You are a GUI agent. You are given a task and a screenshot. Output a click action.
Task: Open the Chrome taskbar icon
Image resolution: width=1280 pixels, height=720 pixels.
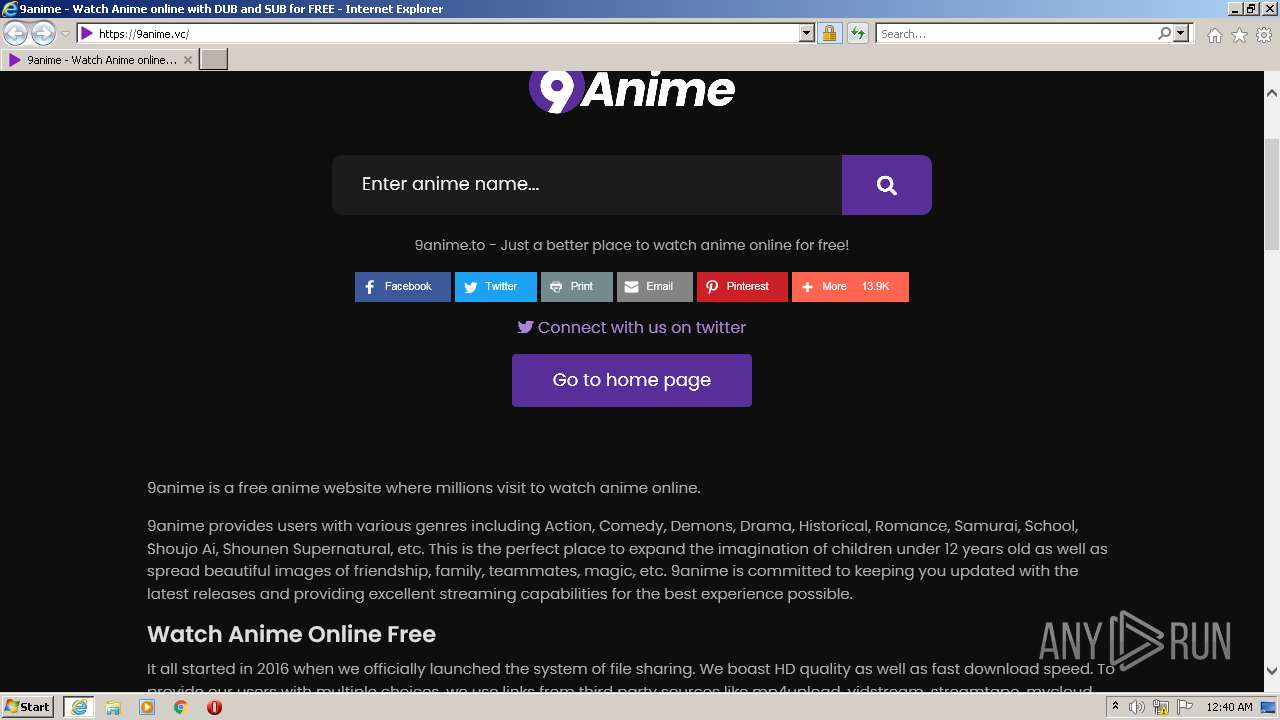(181, 707)
